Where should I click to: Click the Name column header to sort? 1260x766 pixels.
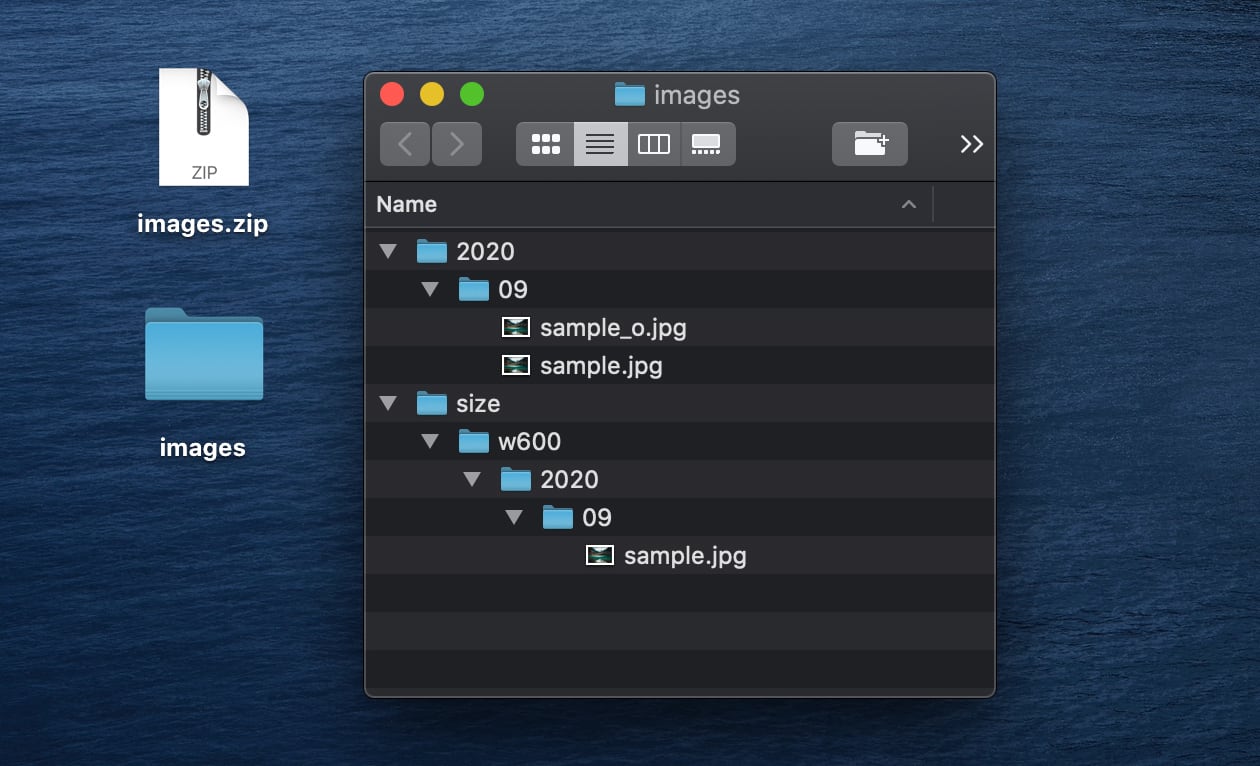tap(406, 204)
